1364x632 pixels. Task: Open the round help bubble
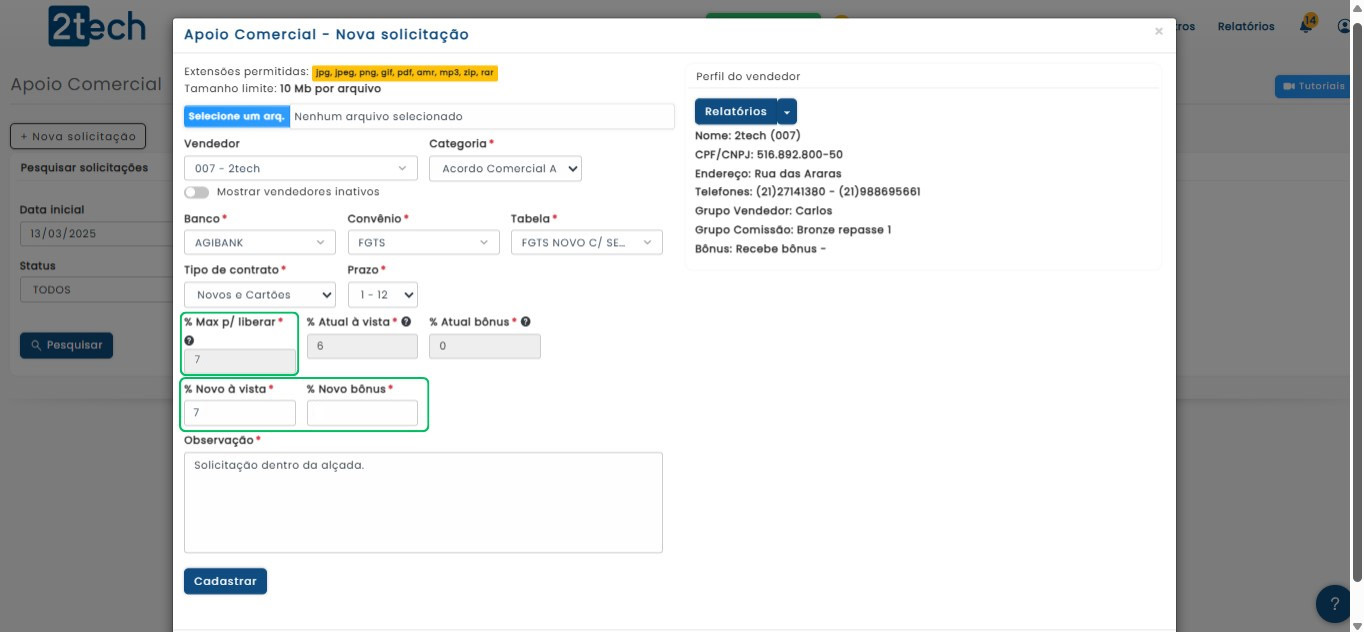click(1335, 603)
